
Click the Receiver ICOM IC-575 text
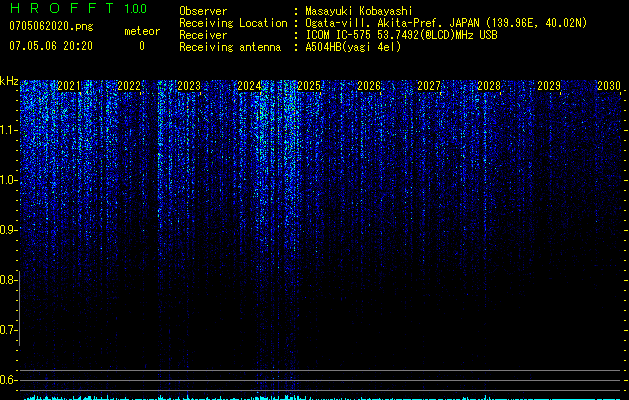coord(401,35)
